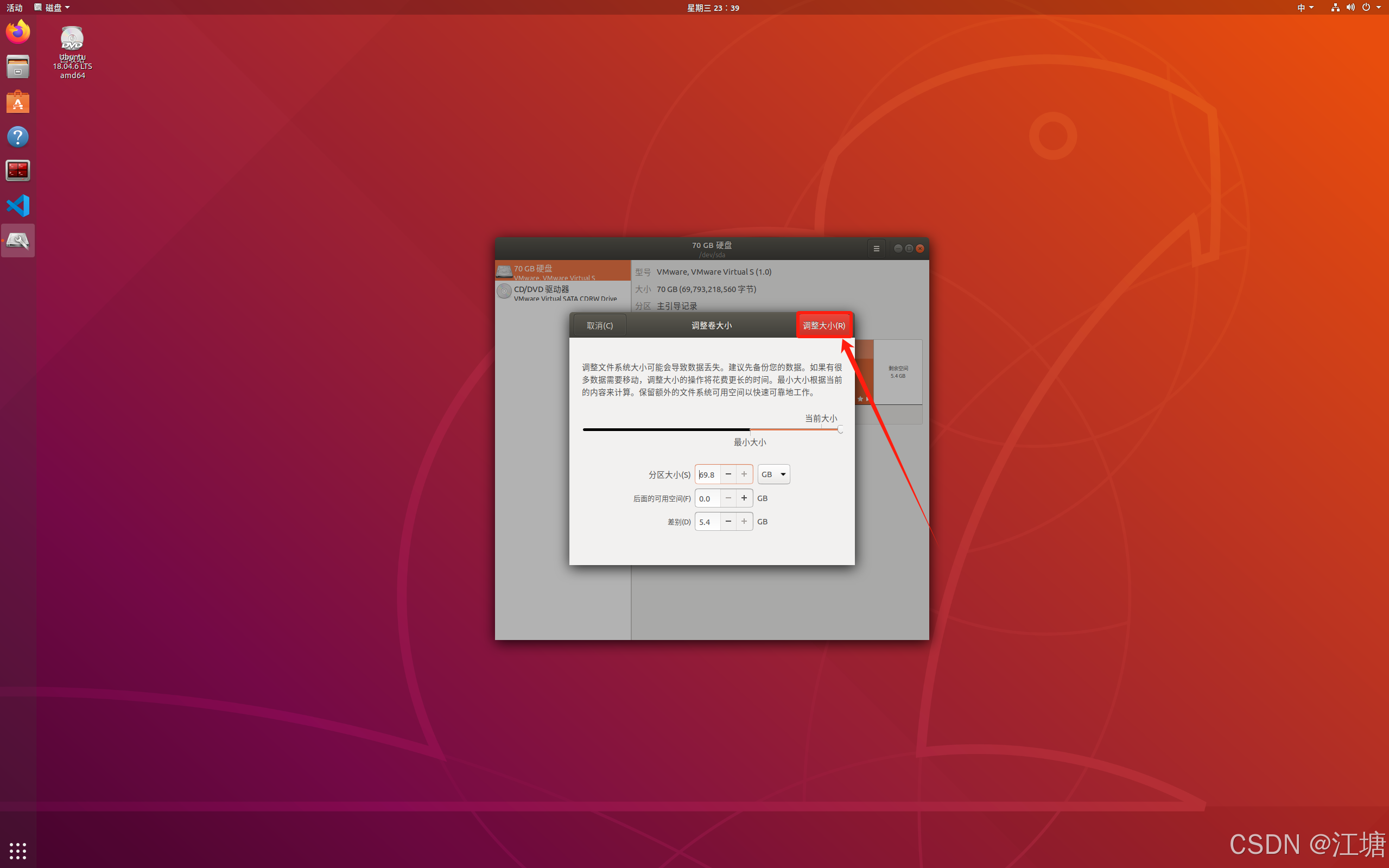Click the 取消(C) cancel button
The image size is (1389, 868).
click(599, 326)
